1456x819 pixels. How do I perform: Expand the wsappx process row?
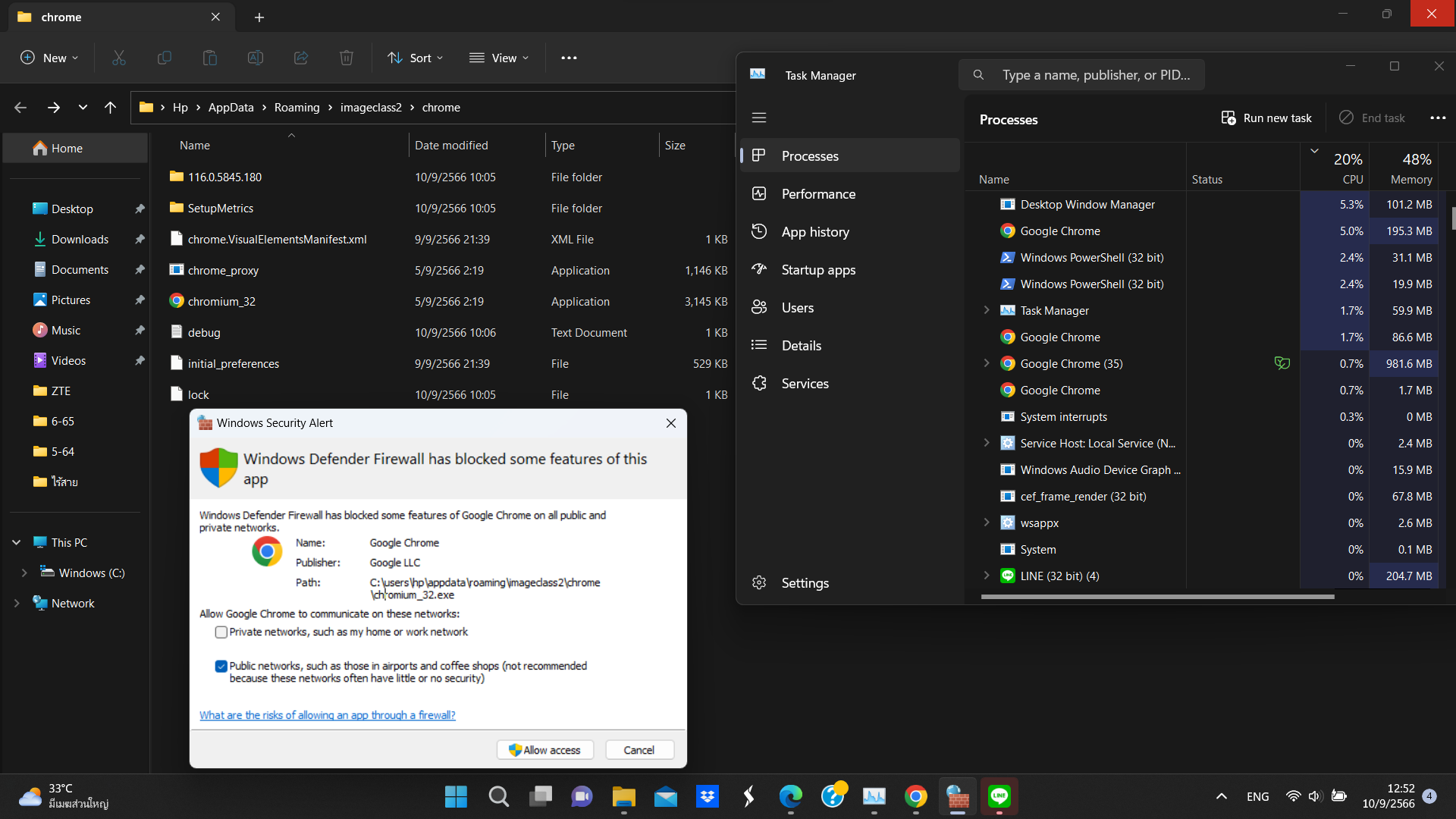(987, 522)
